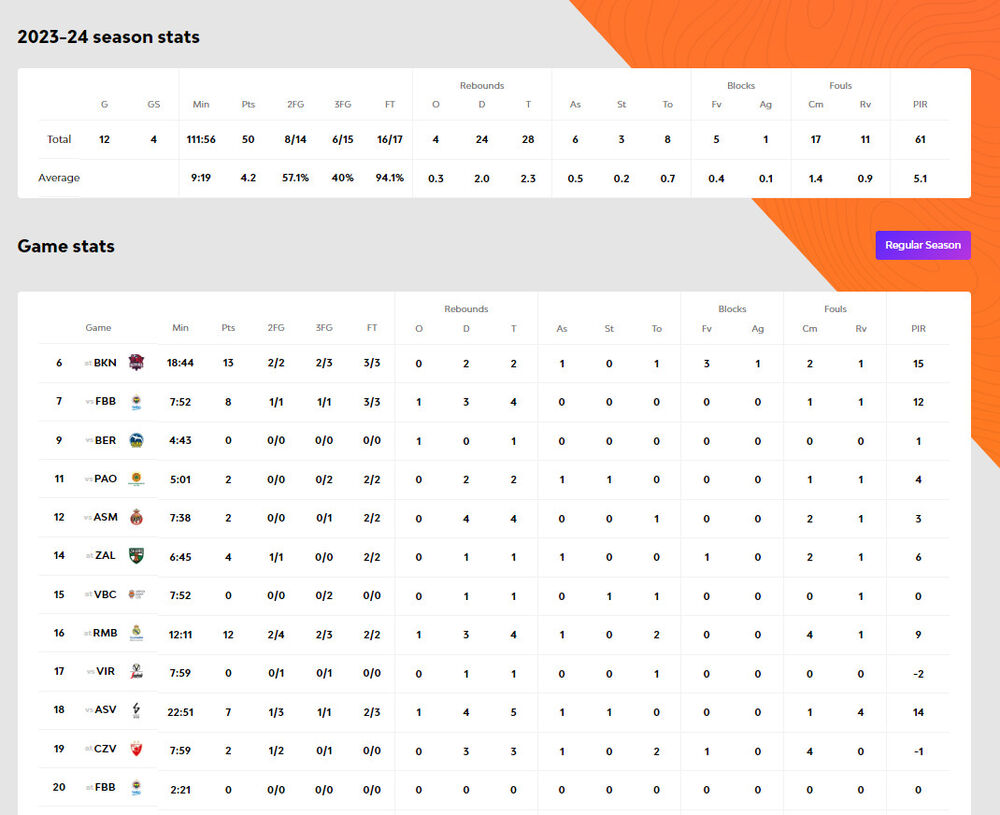Click the Pts column header in Game stats

click(228, 328)
